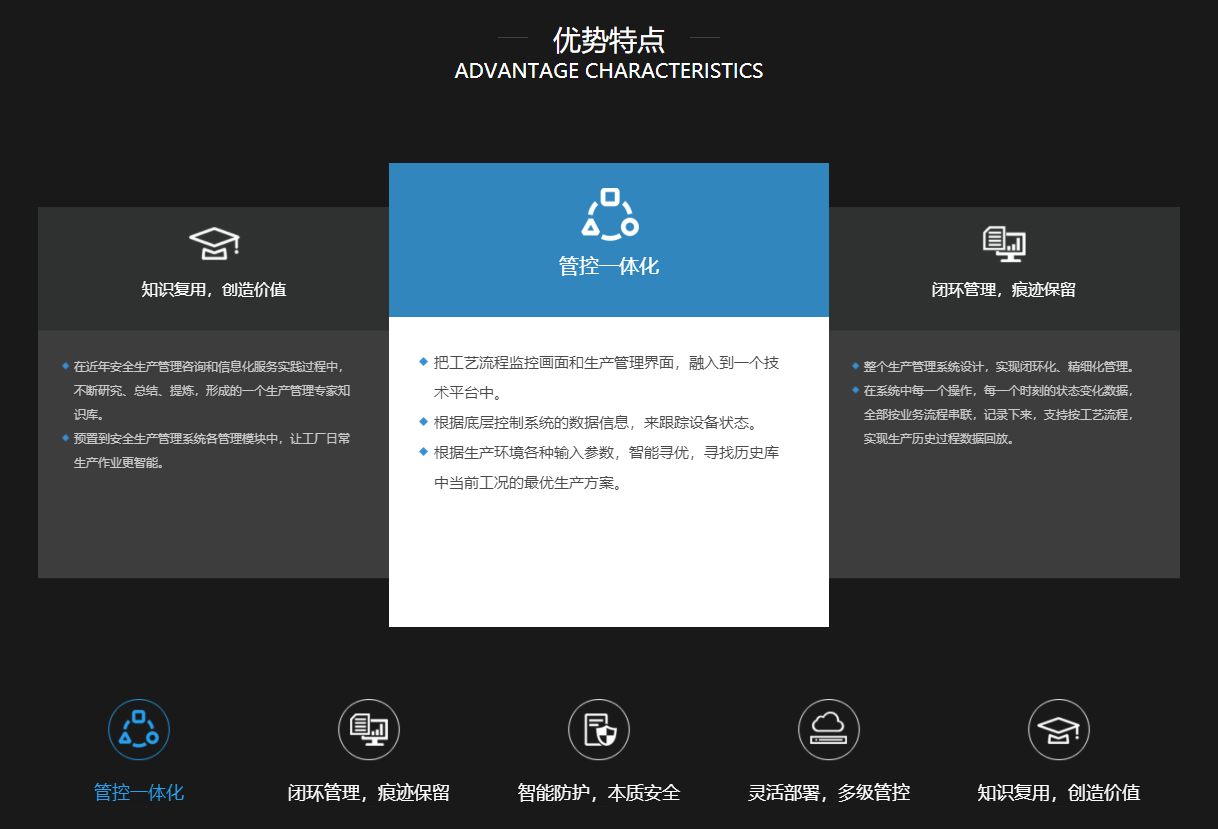Click the graduation cap icon in left card
Image resolution: width=1218 pixels, height=829 pixels.
pos(214,244)
